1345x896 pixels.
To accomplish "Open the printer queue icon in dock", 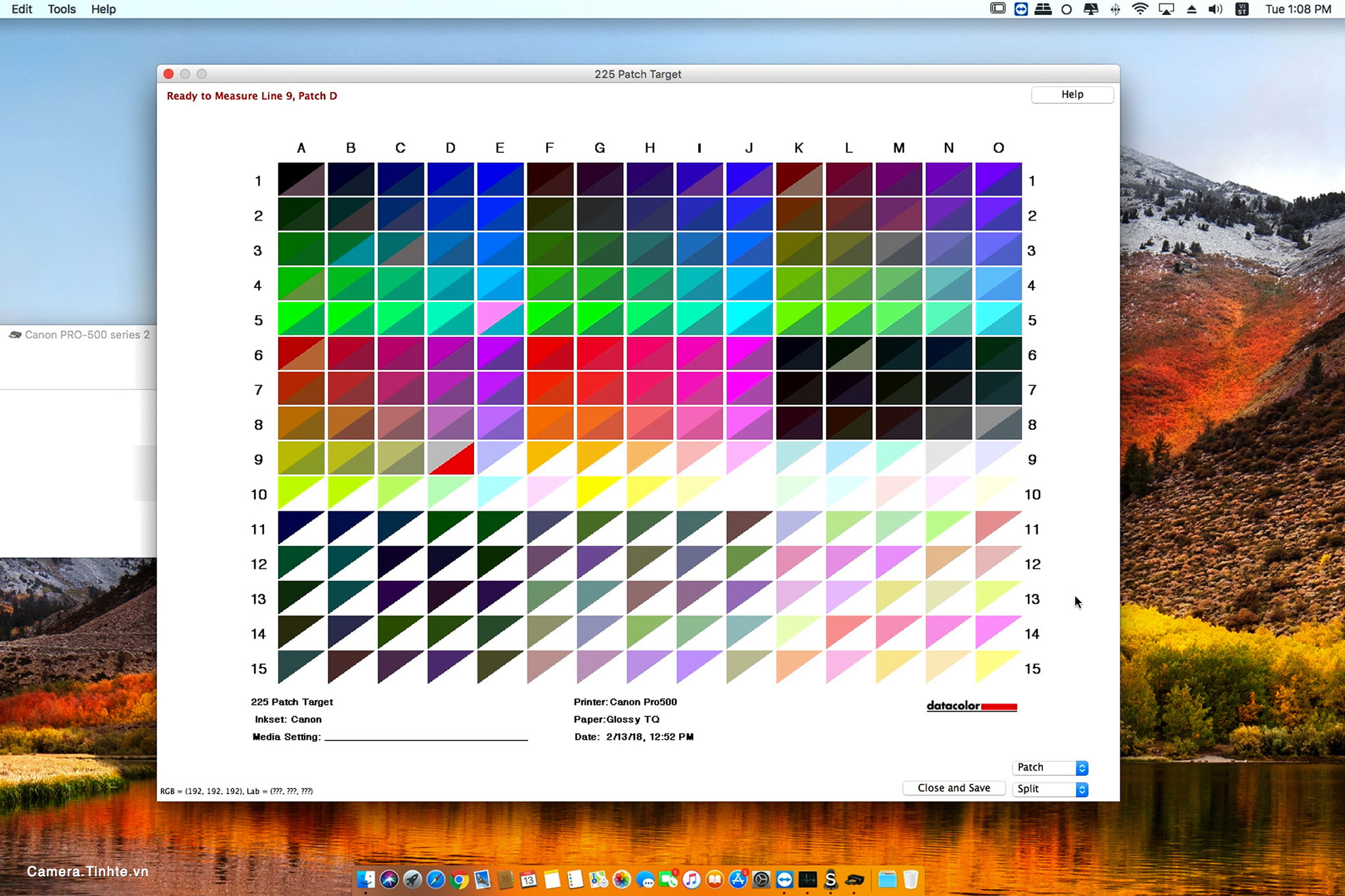I will [854, 879].
